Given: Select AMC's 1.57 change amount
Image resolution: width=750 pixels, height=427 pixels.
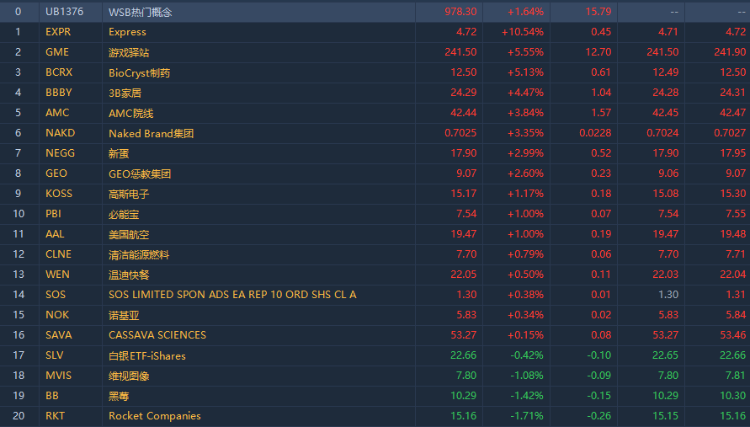Looking at the screenshot, I should [601, 112].
